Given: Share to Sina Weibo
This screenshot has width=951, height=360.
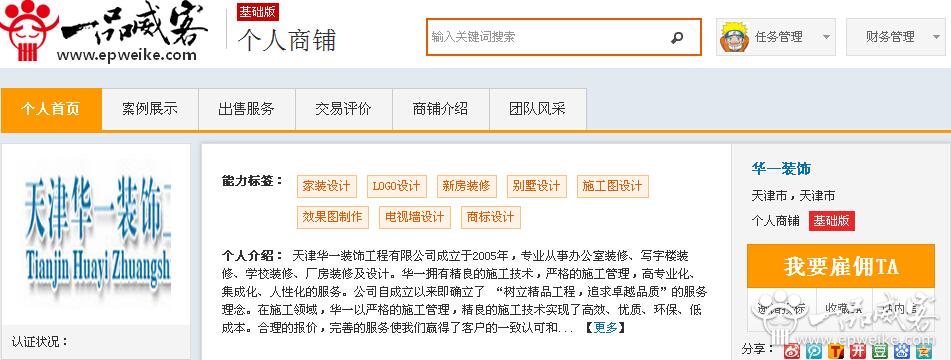Looking at the screenshot, I should (792, 350).
